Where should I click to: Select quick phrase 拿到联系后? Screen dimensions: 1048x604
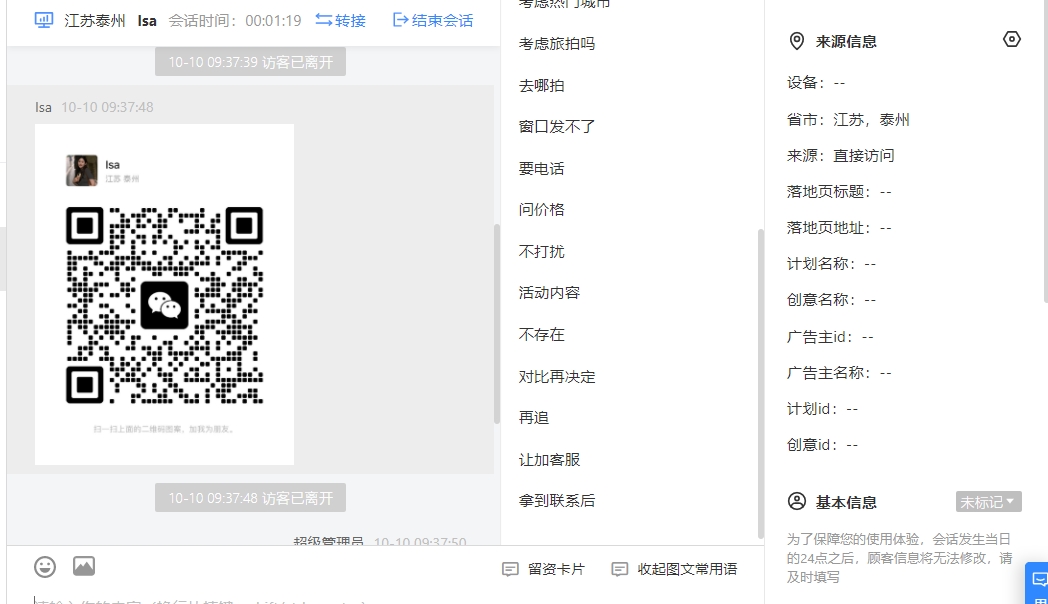557,501
